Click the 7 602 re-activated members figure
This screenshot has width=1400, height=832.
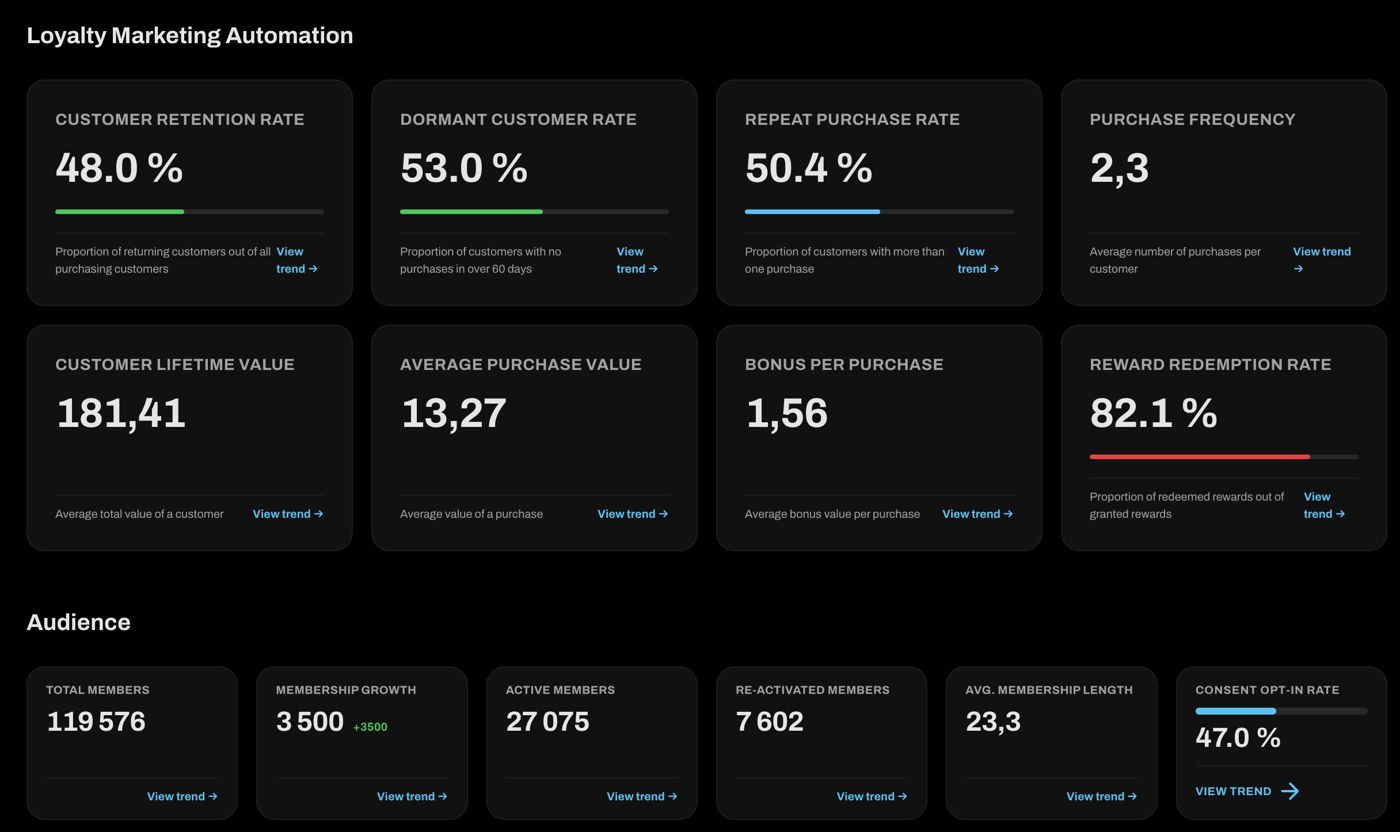770,722
